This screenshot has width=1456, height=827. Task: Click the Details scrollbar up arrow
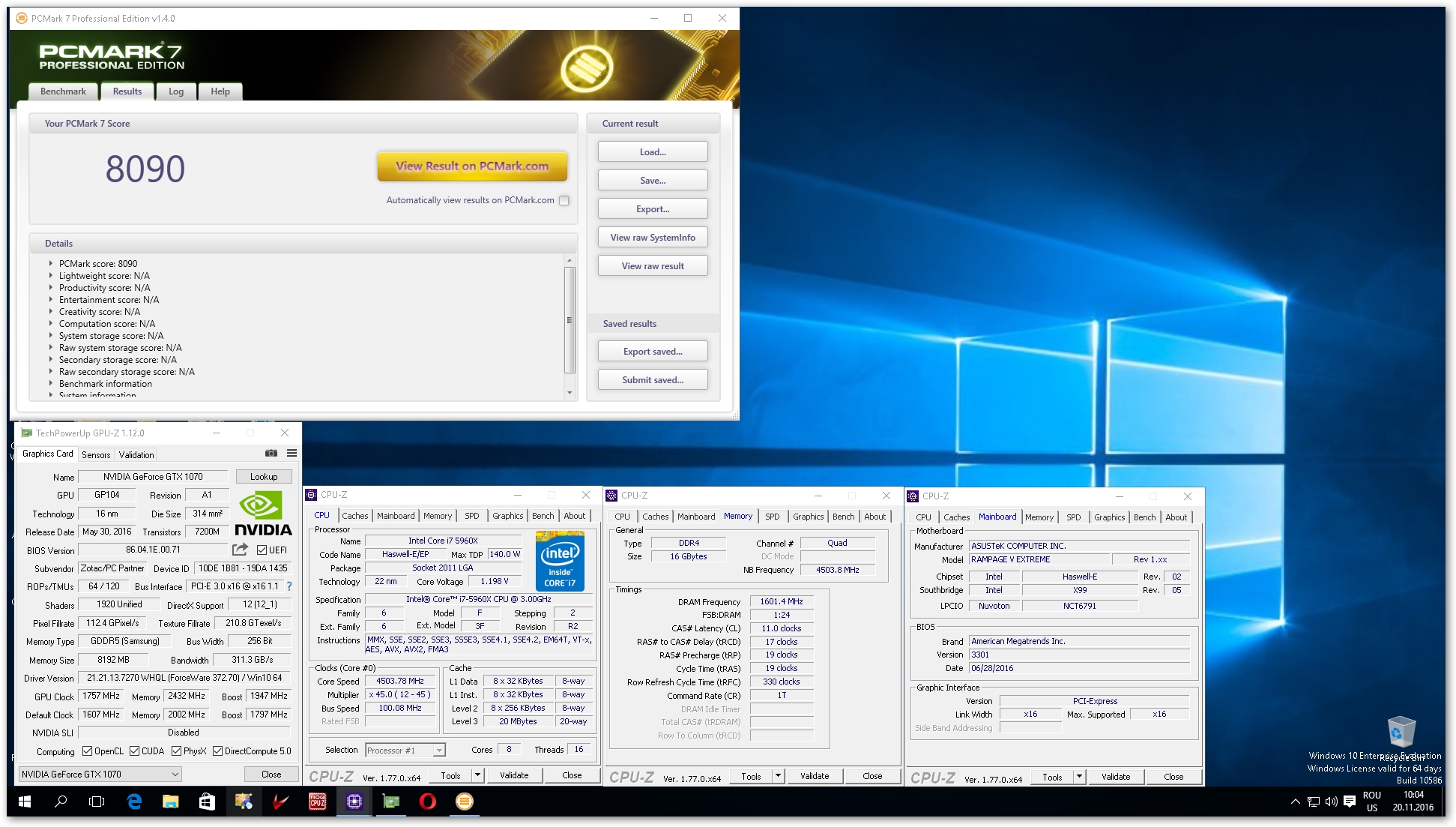tap(570, 260)
